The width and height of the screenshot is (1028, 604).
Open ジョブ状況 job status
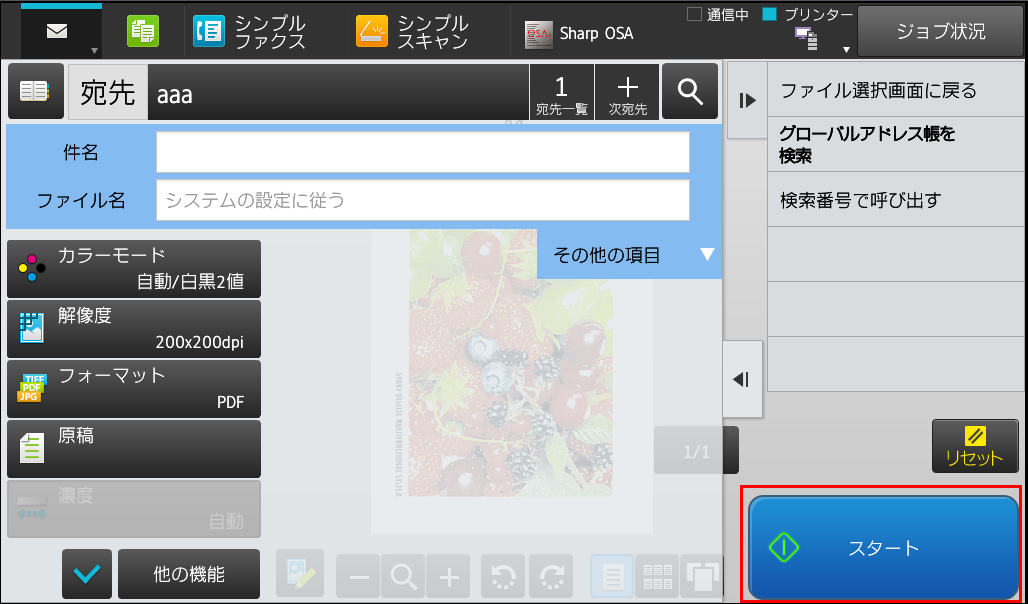pyautogui.click(x=940, y=31)
